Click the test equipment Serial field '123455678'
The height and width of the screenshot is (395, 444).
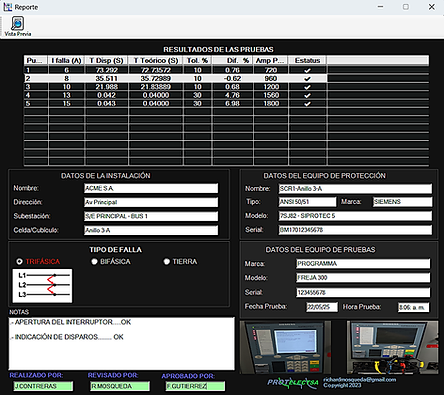pyautogui.click(x=363, y=293)
